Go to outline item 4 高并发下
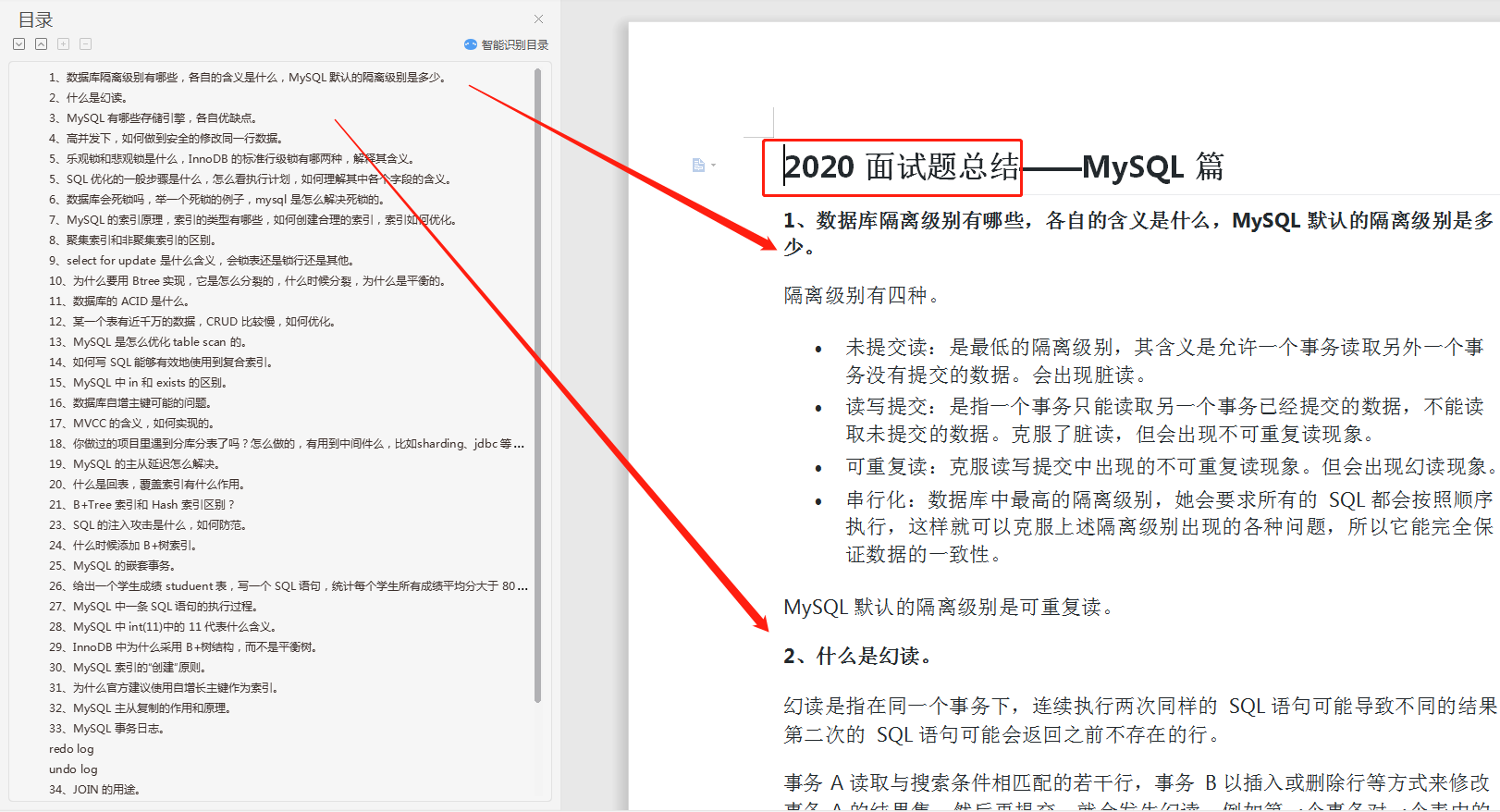This screenshot has height=812, width=1500. [166, 139]
